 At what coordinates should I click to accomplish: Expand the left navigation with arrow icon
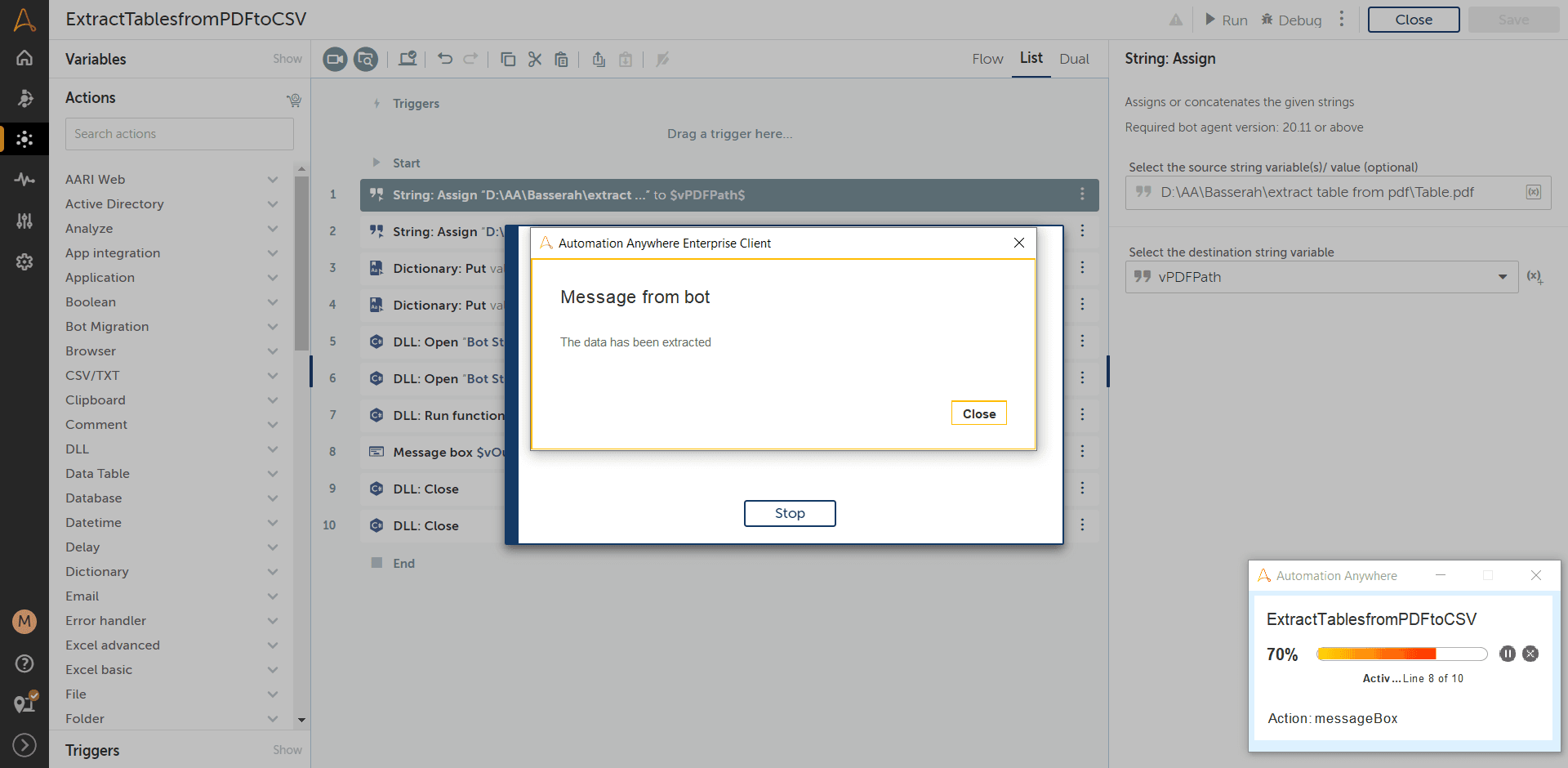click(24, 745)
